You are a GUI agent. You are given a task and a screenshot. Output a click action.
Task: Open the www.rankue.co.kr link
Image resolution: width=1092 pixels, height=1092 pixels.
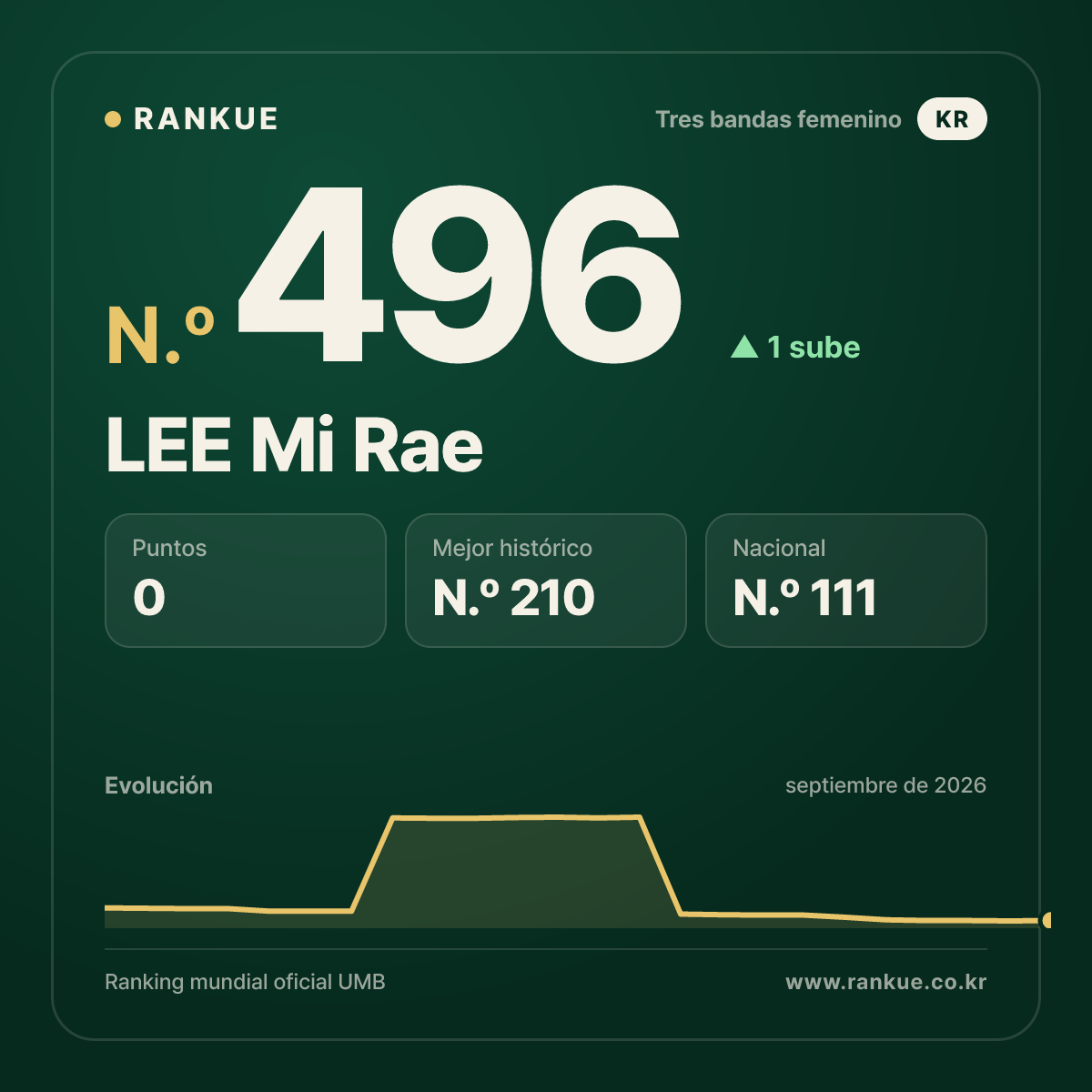pyautogui.click(x=885, y=982)
